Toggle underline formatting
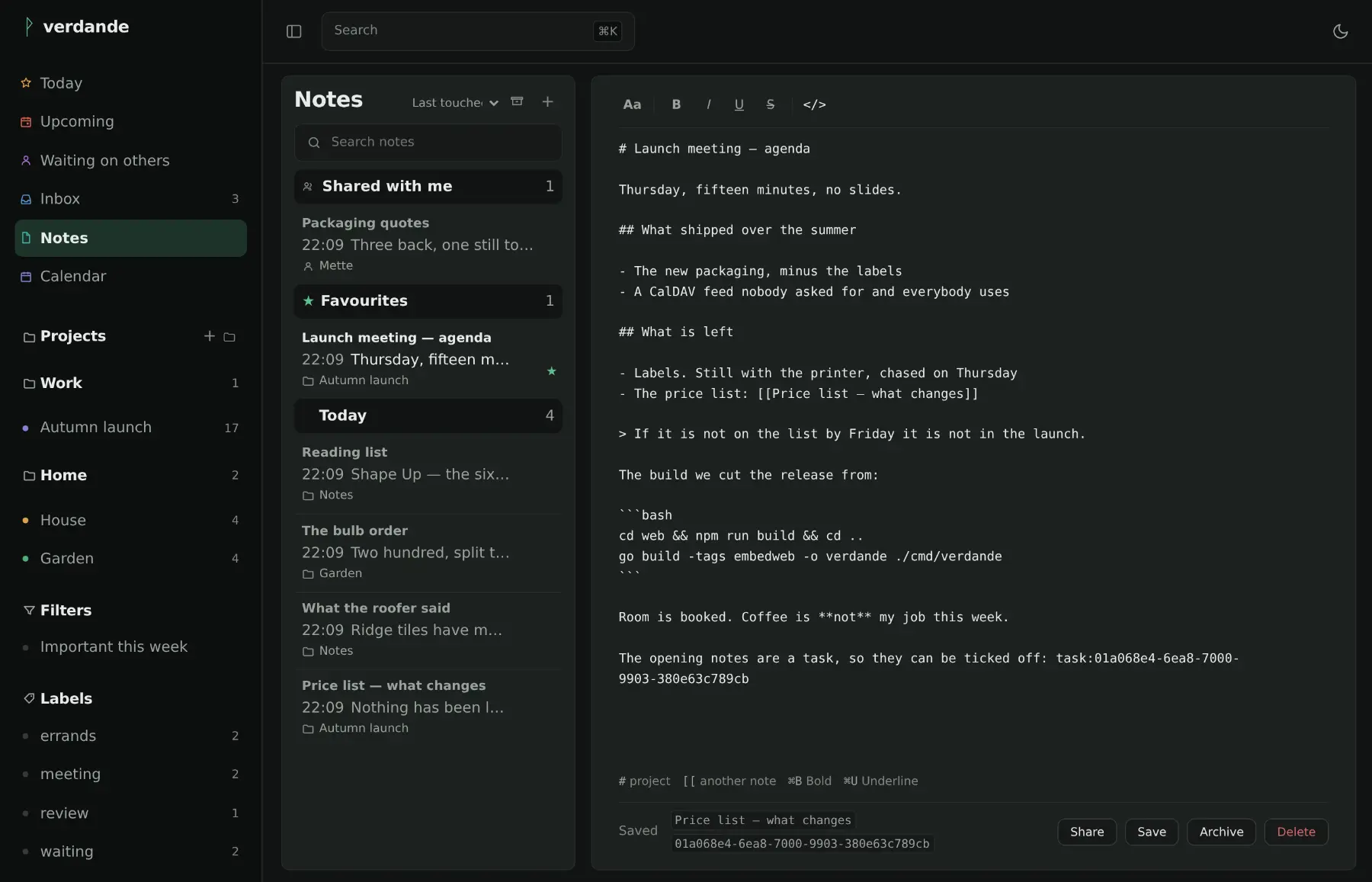 coord(739,104)
